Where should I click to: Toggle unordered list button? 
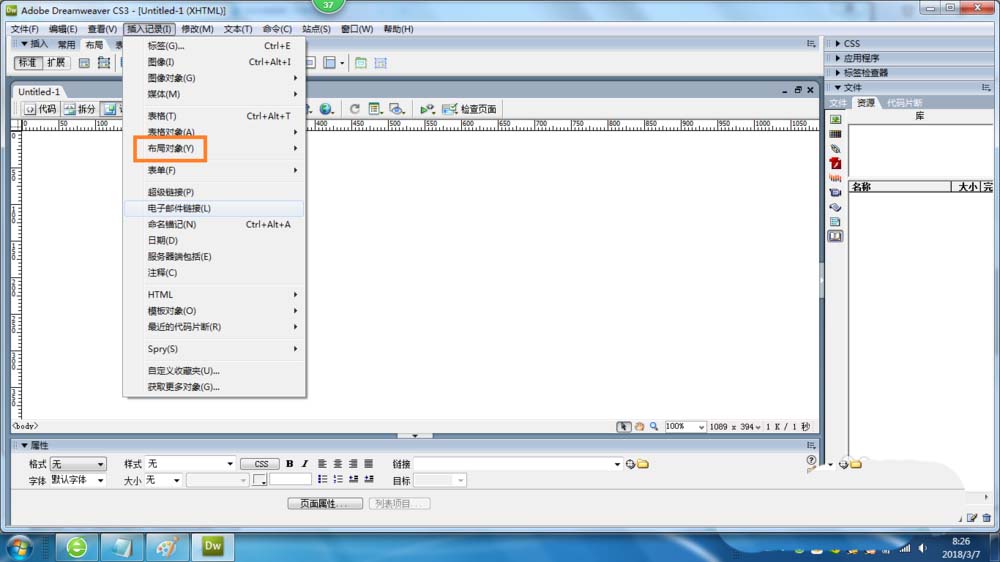322,480
